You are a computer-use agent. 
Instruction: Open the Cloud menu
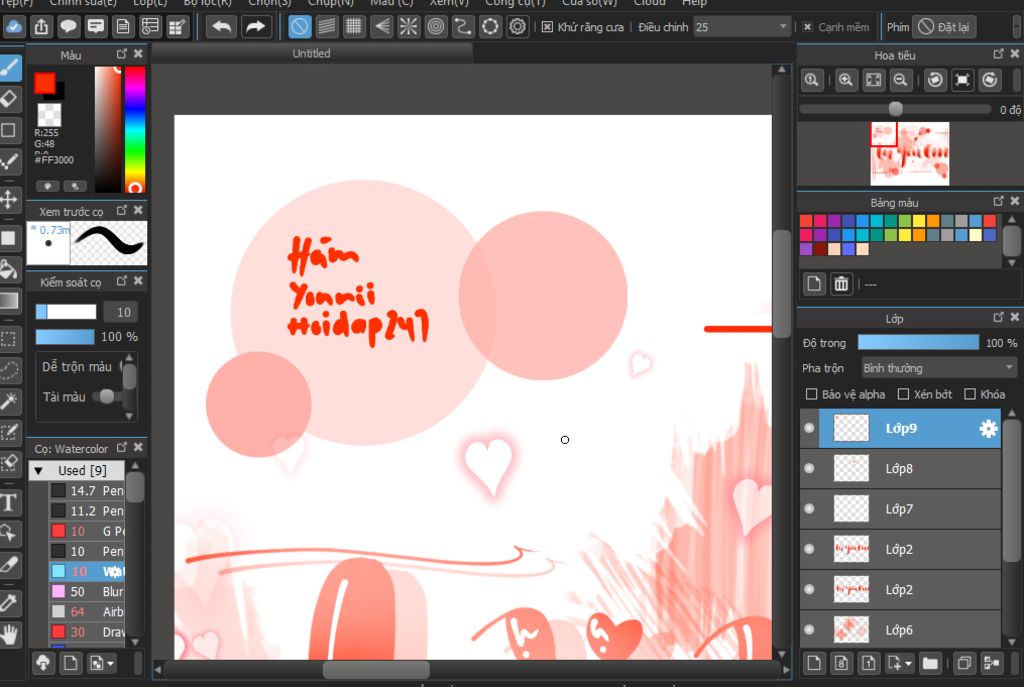tap(649, 3)
